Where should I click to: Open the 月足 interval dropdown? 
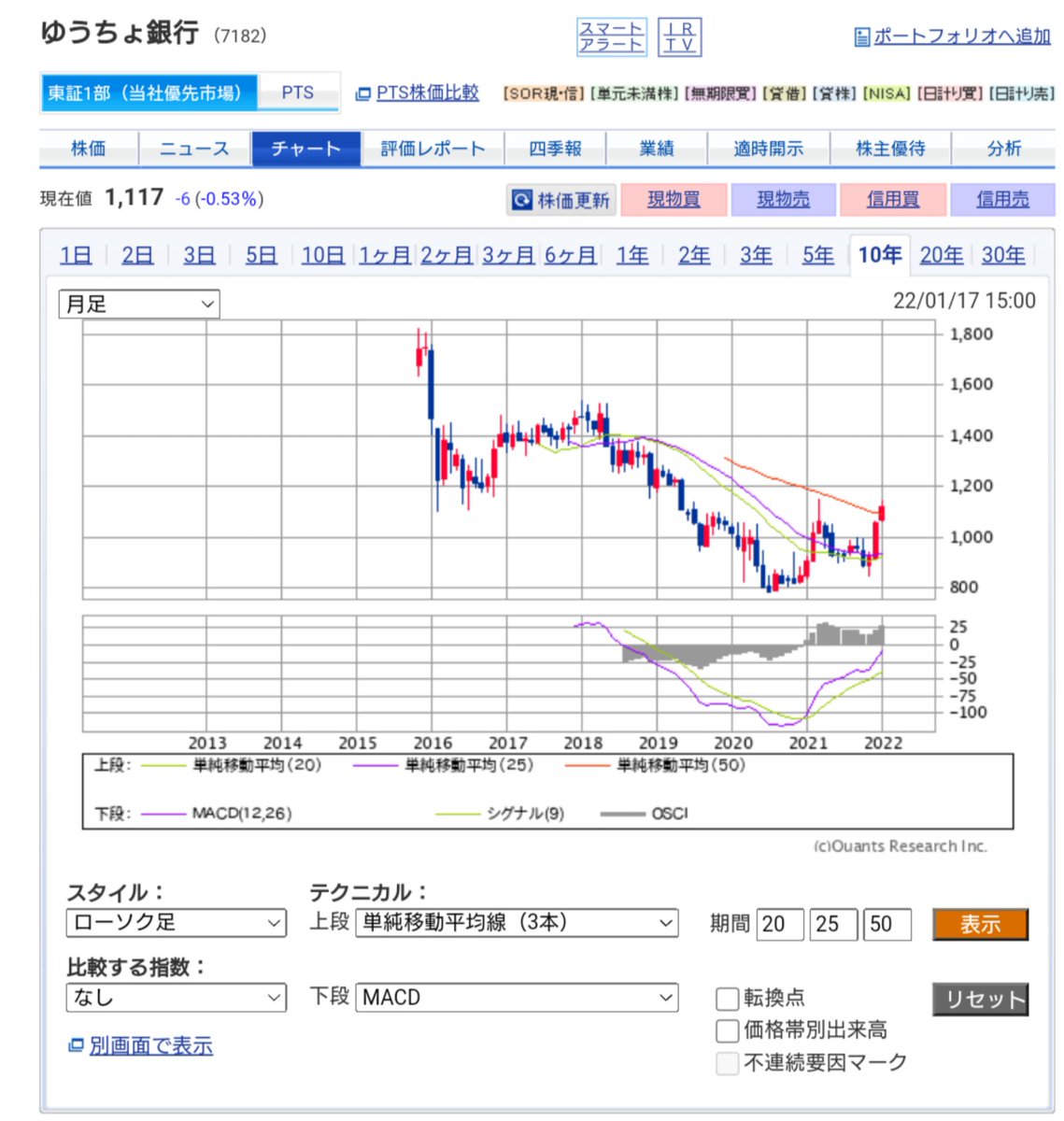pyautogui.click(x=139, y=305)
